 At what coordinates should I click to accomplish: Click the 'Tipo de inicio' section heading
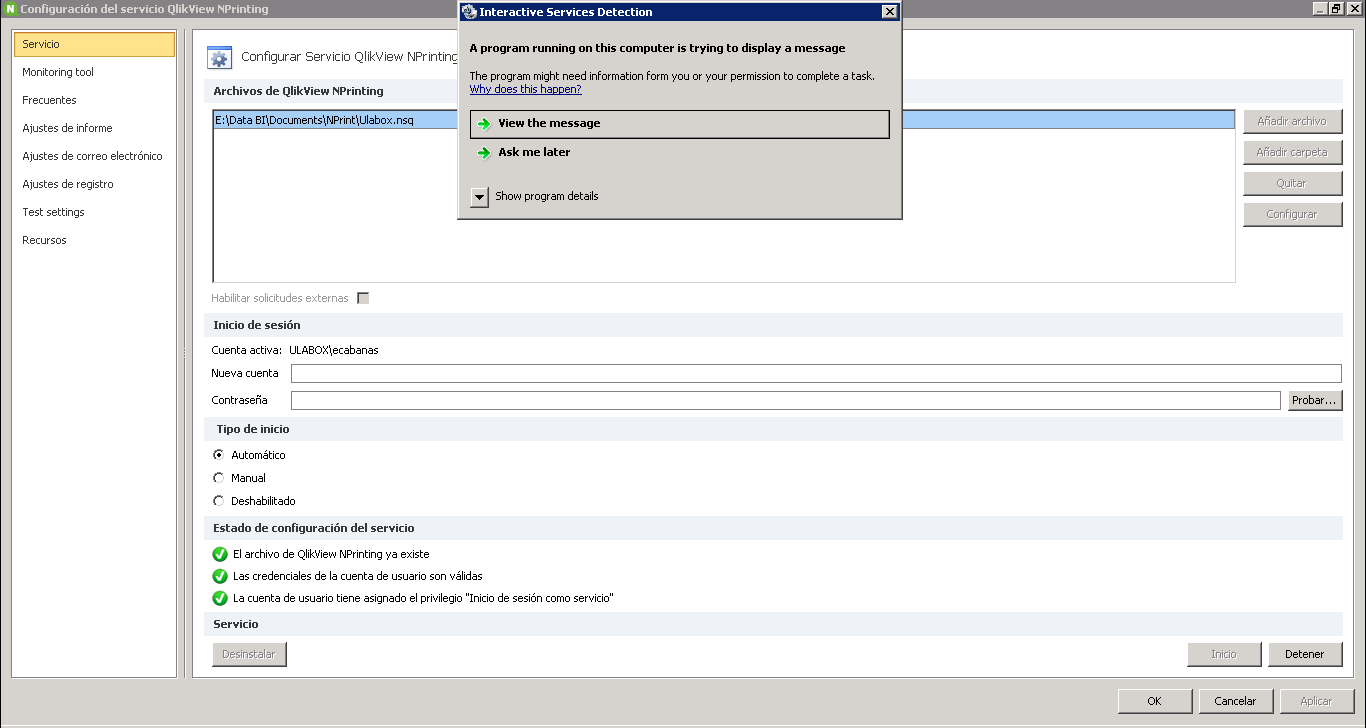[253, 429]
